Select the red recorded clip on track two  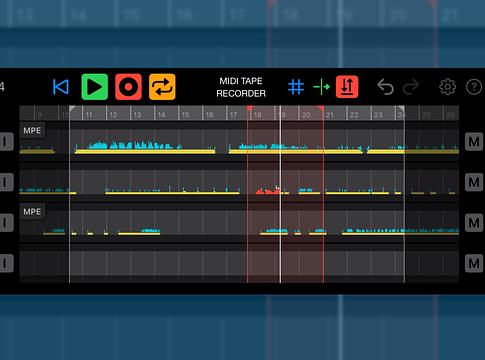coord(268,190)
